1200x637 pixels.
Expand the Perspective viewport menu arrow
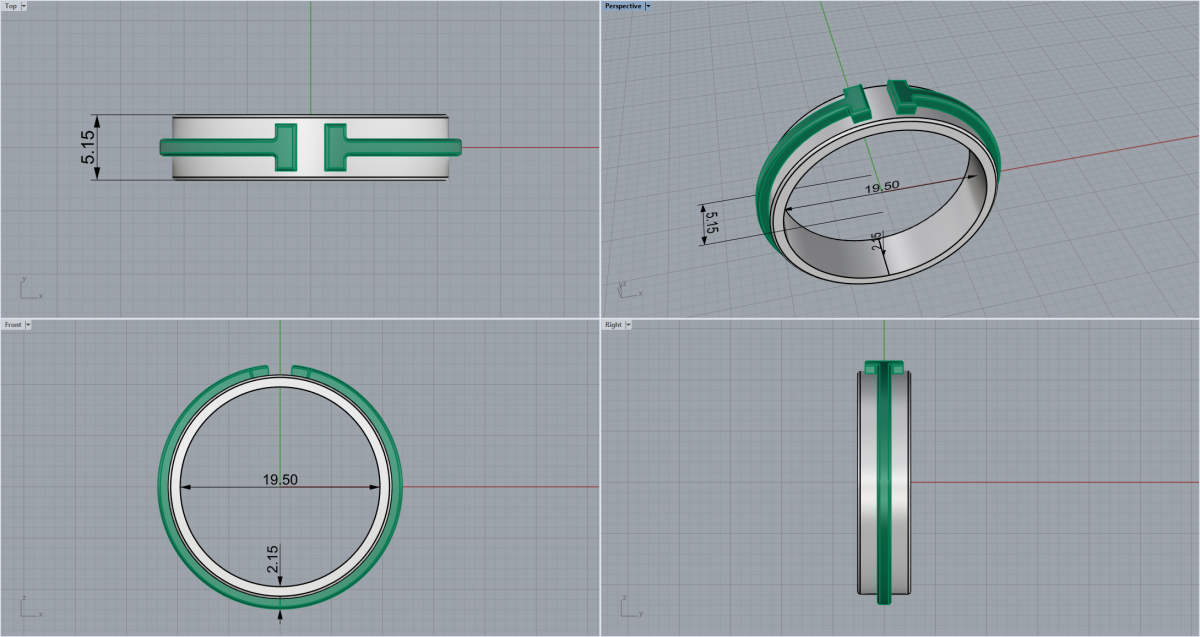[648, 6]
